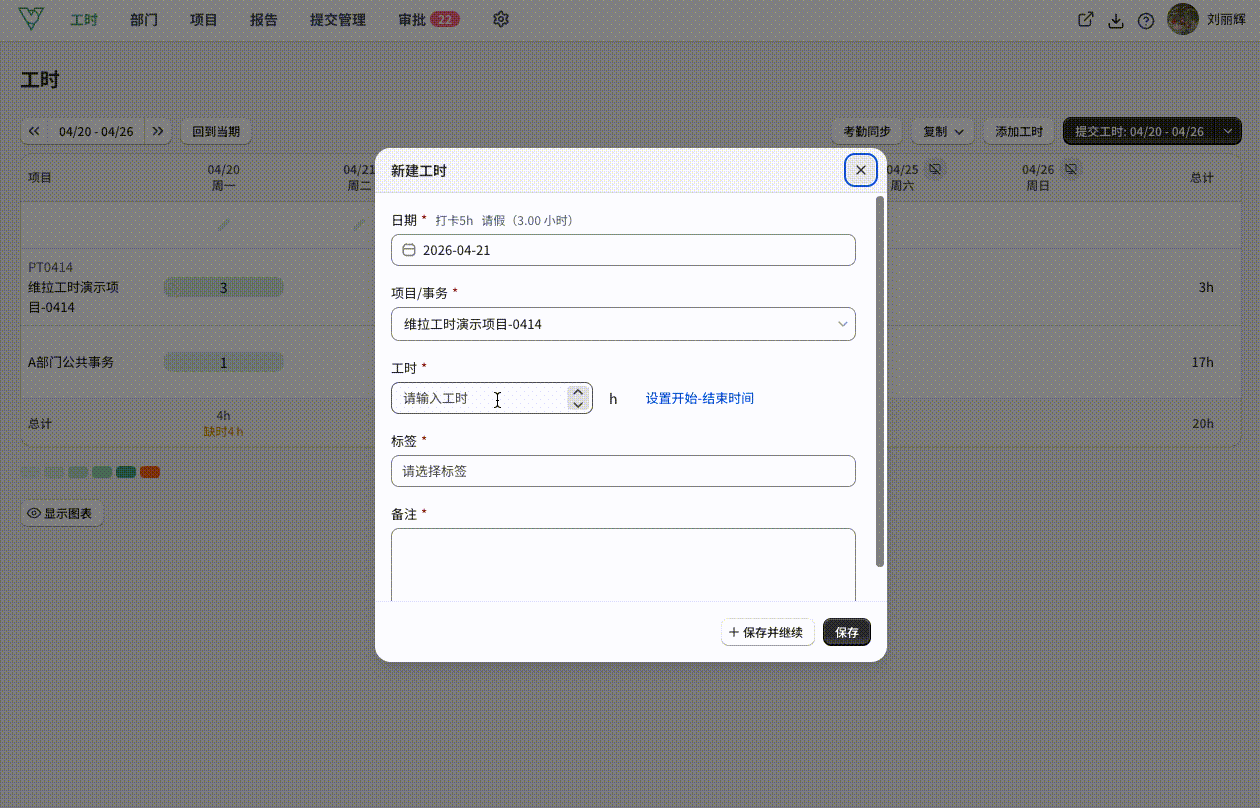Click the edit pencil under 04/20 column
The width and height of the screenshot is (1260, 808).
223,225
